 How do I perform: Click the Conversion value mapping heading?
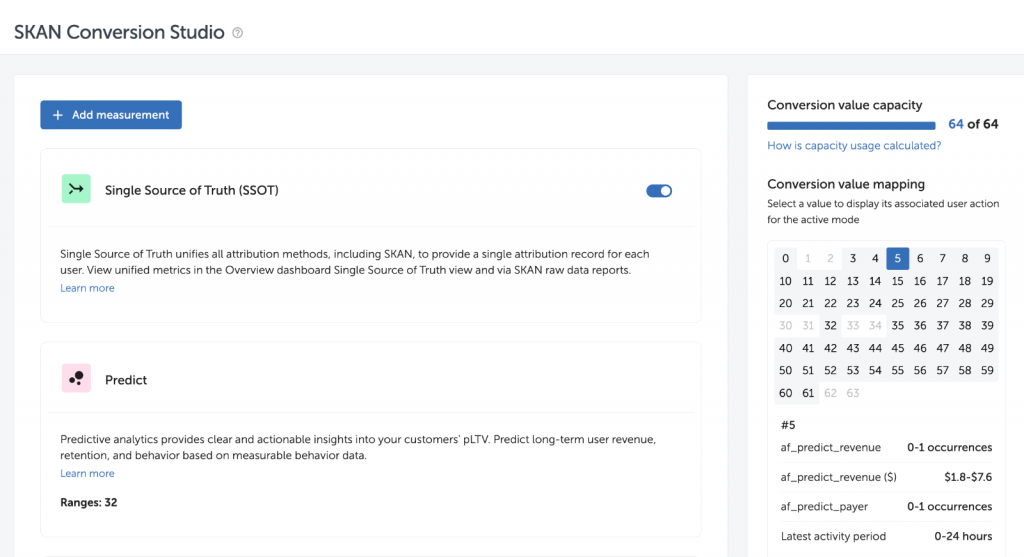point(846,184)
